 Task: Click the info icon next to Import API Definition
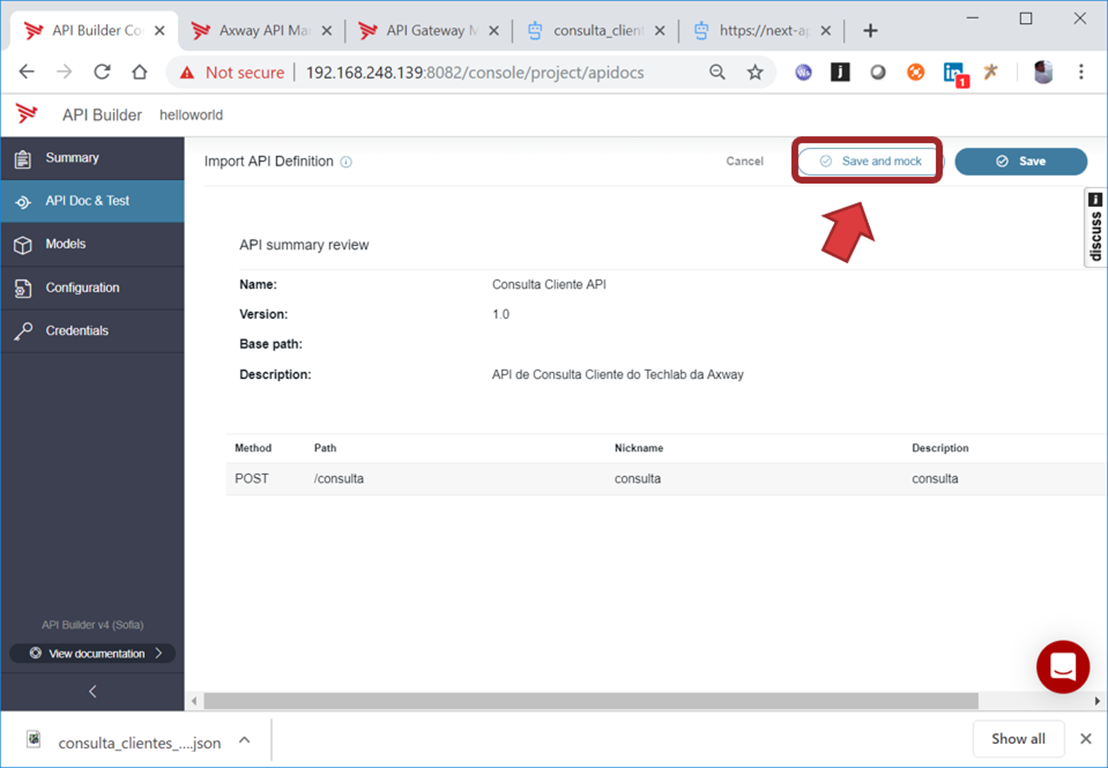point(346,162)
